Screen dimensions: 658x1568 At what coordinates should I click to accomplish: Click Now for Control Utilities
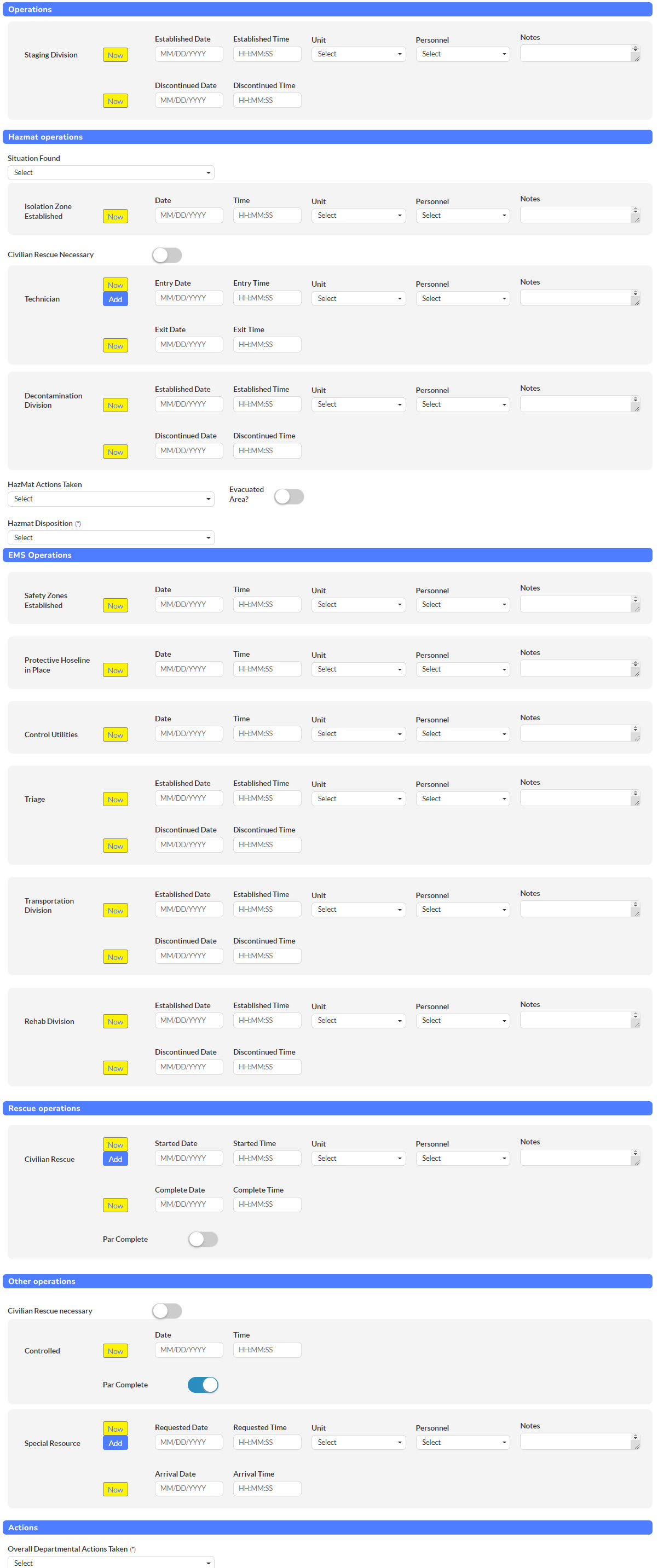coord(115,734)
